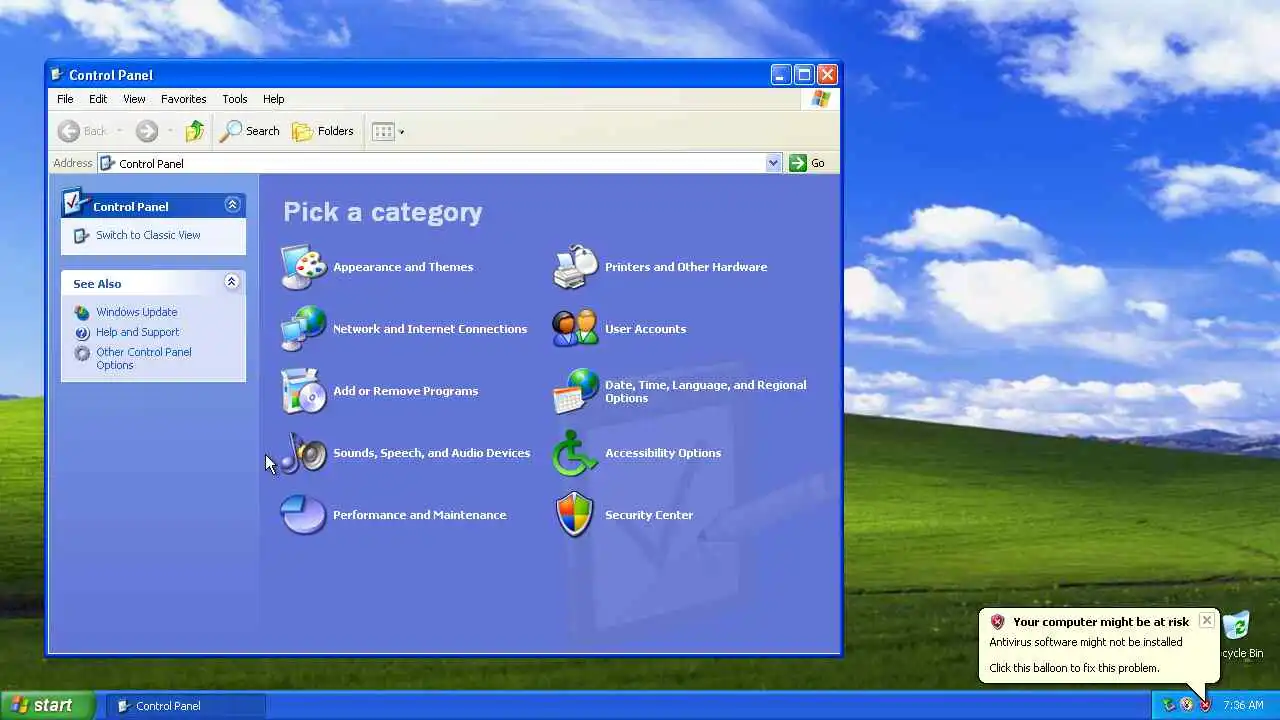
Task: Click the Search magnifier toolbar button
Action: coord(250,131)
